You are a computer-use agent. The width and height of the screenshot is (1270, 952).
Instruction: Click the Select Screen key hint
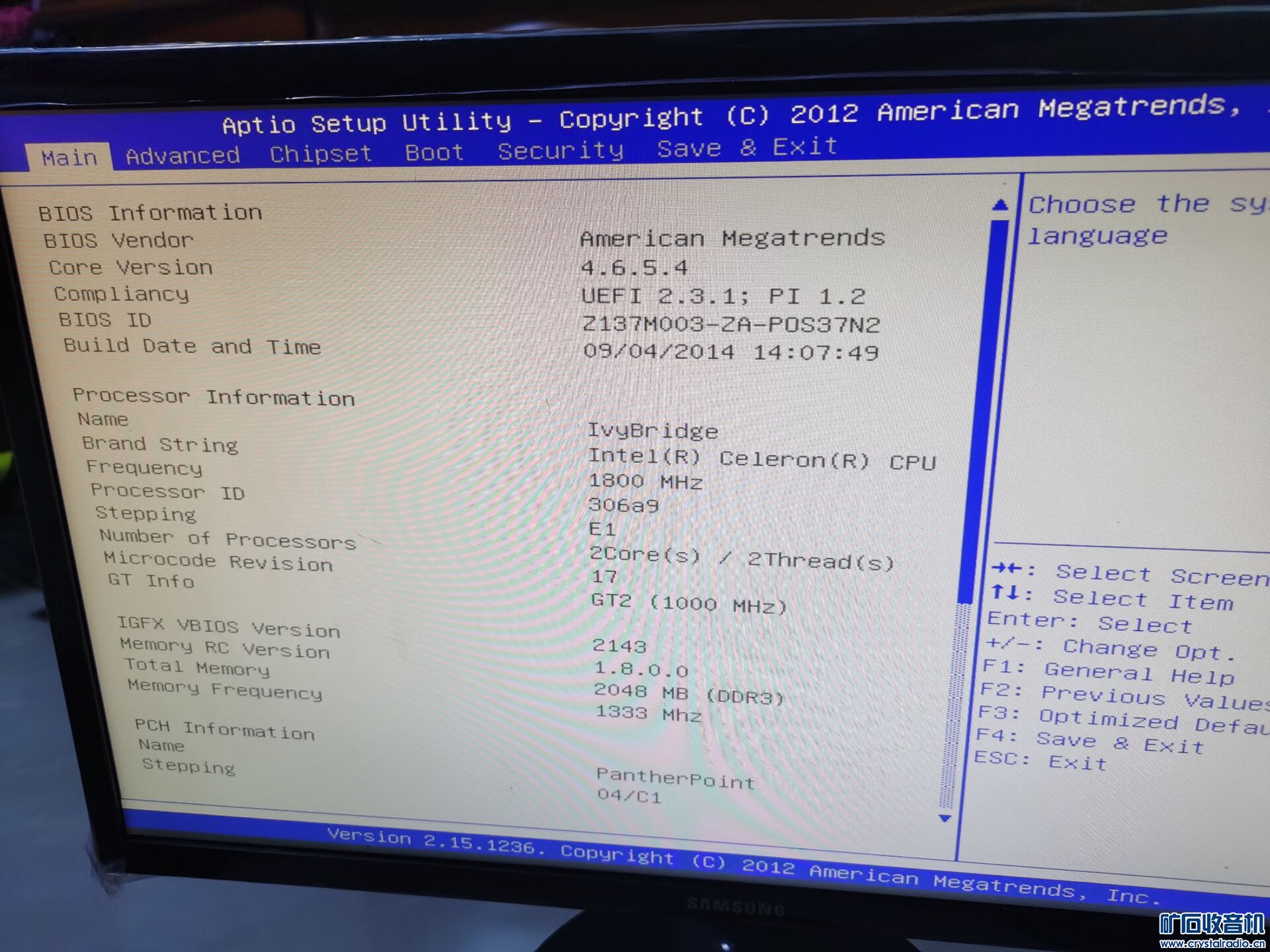point(1130,573)
